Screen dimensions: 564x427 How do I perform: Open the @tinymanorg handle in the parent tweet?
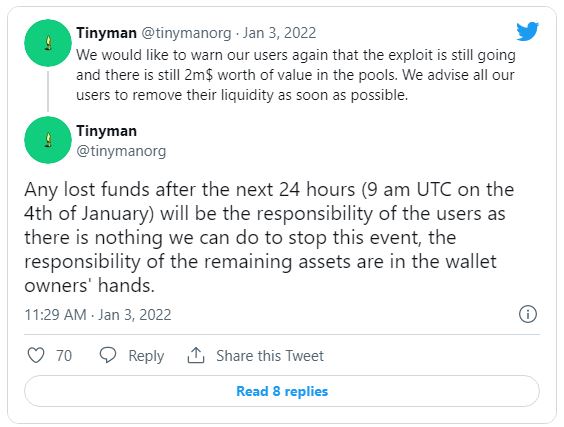point(186,33)
